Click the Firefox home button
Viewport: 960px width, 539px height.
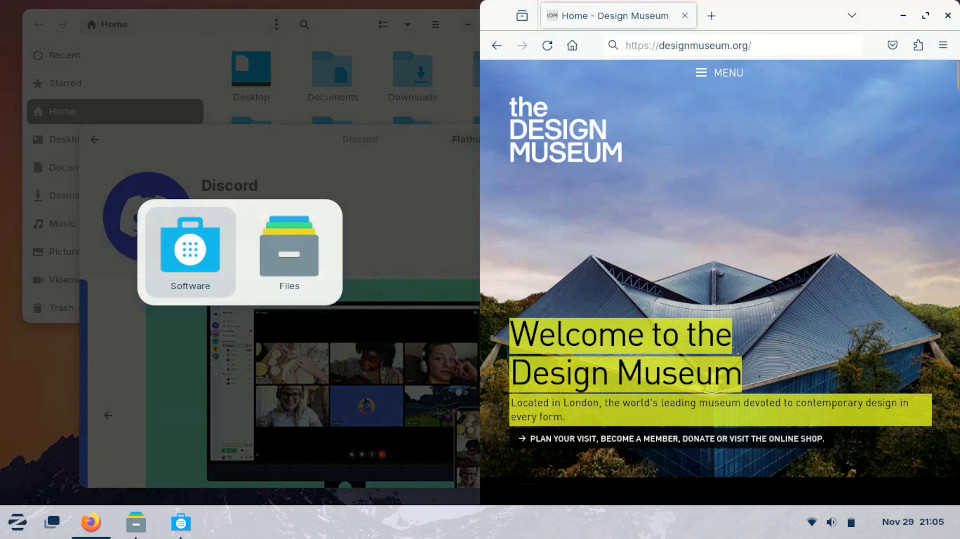[x=572, y=45]
